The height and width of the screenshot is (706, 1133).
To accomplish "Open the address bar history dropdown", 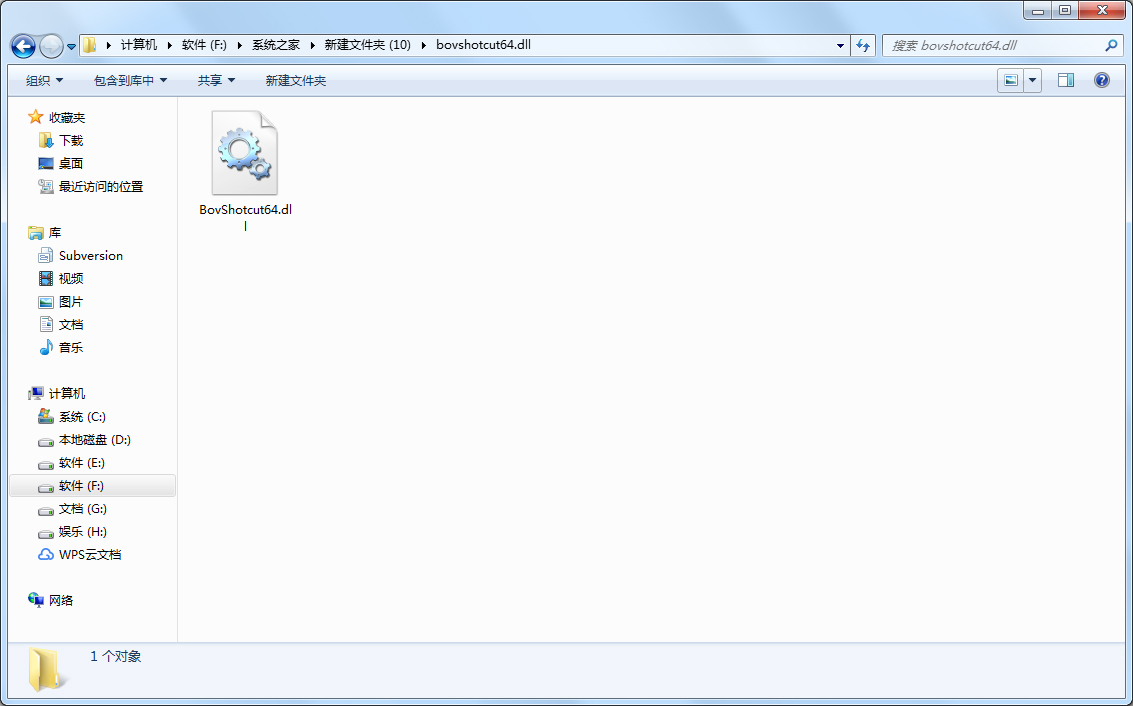I will click(840, 45).
